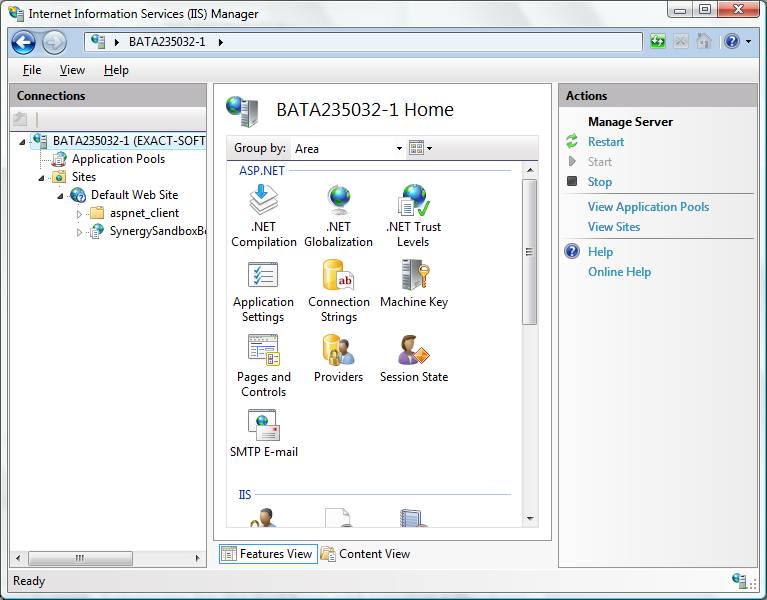Image resolution: width=767 pixels, height=600 pixels.
Task: Open the Group by Area dropdown
Action: click(x=347, y=148)
